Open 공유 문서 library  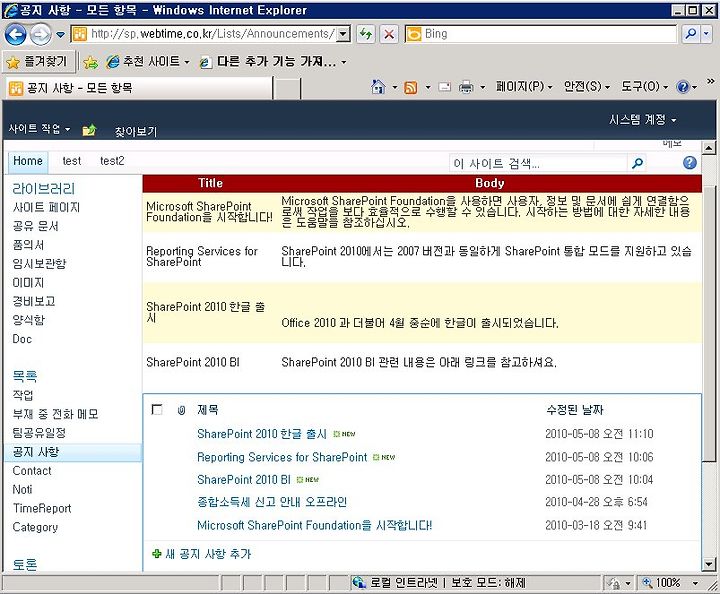tap(35, 226)
